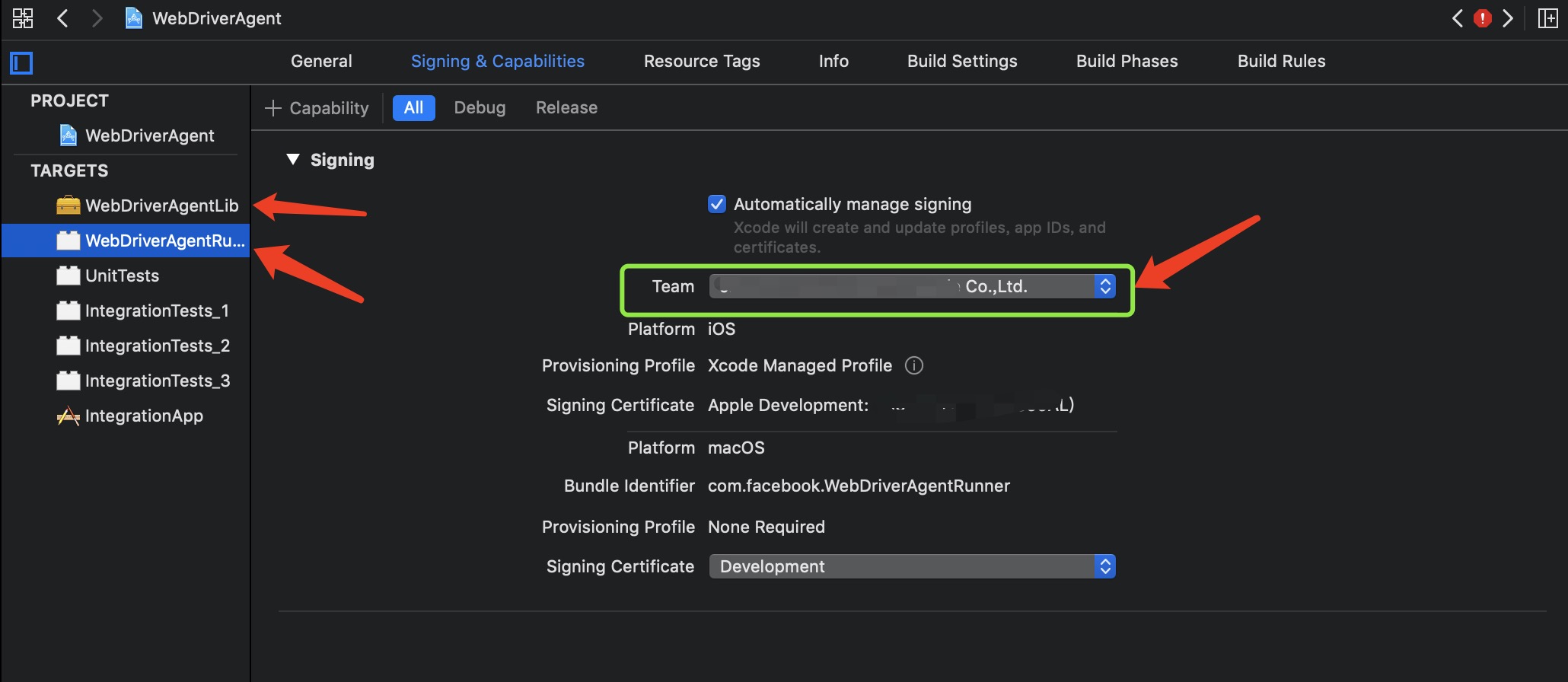Open the Build Rules tab
1568x682 pixels.
pyautogui.click(x=1282, y=61)
